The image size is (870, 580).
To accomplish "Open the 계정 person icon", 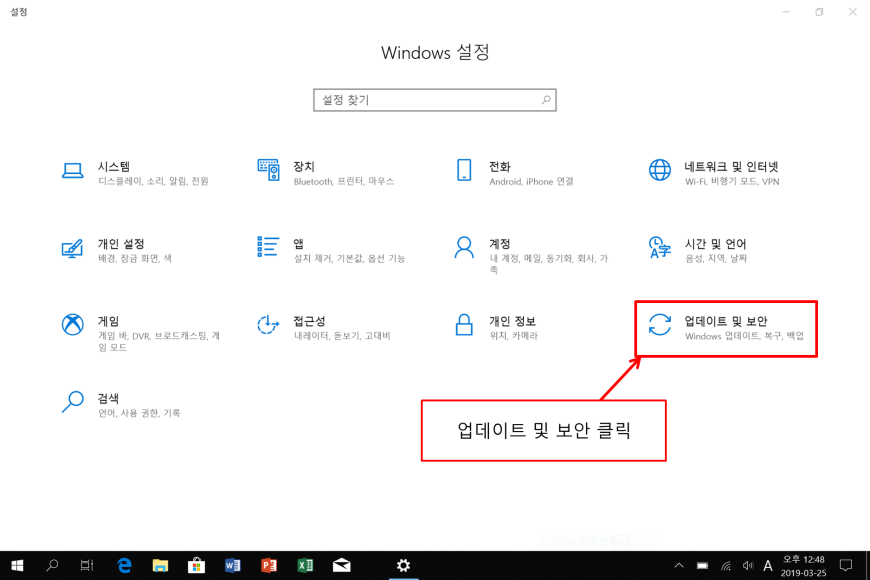I will [464, 248].
